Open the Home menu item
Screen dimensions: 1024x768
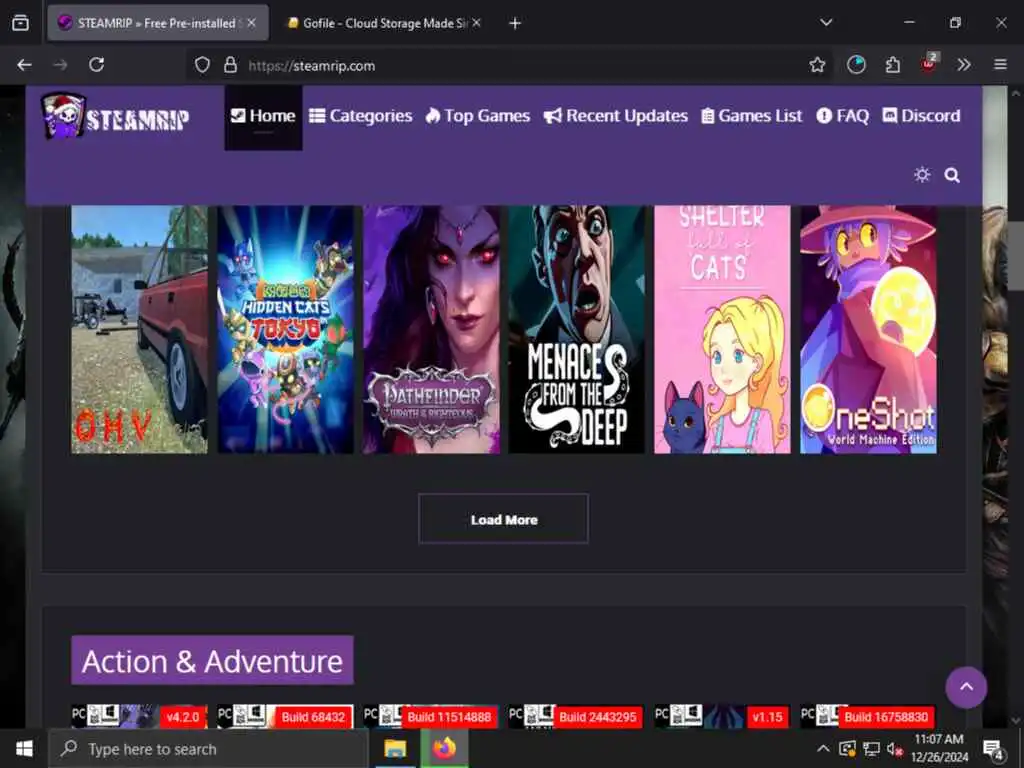[x=263, y=116]
